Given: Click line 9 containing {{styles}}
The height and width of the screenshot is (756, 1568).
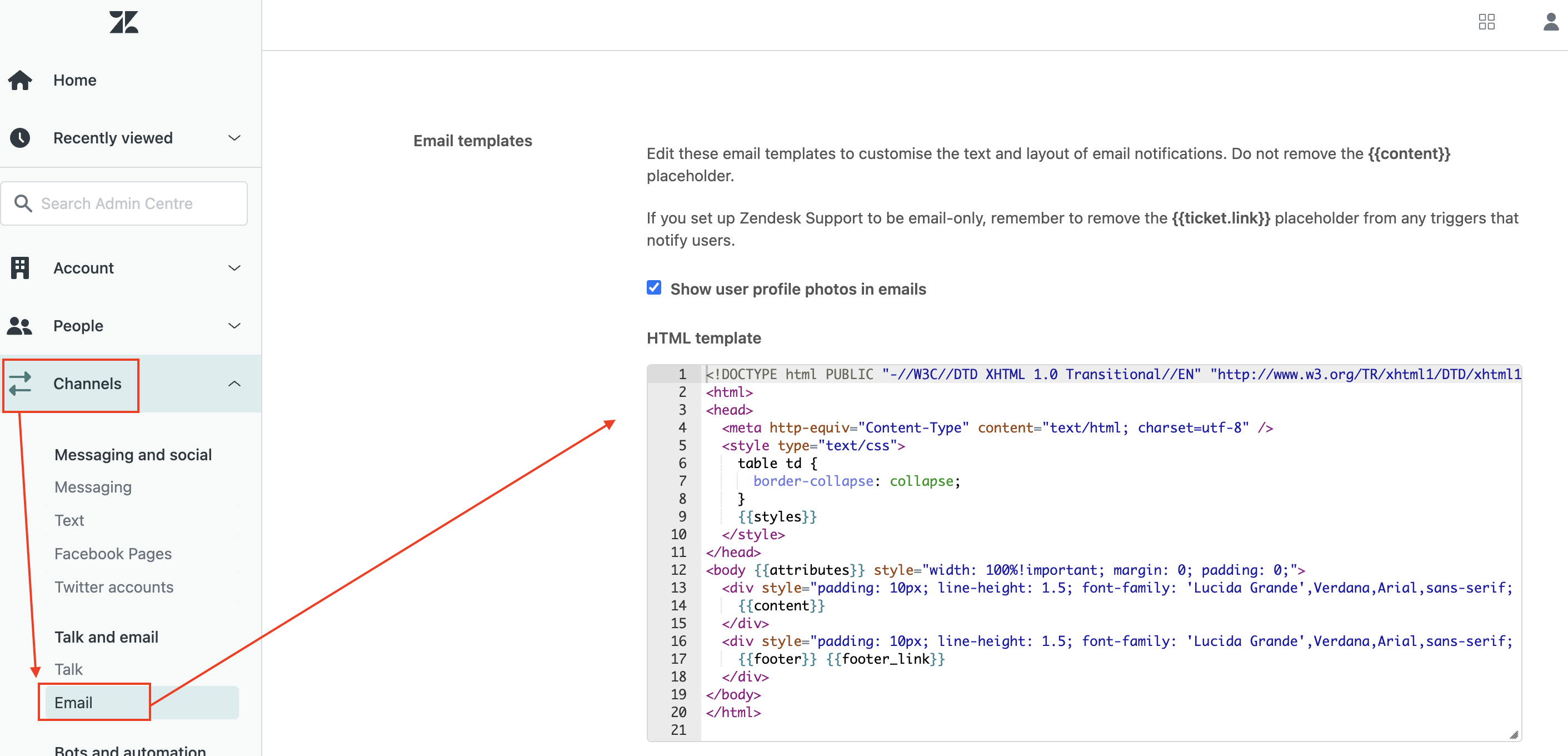Looking at the screenshot, I should coord(777,516).
